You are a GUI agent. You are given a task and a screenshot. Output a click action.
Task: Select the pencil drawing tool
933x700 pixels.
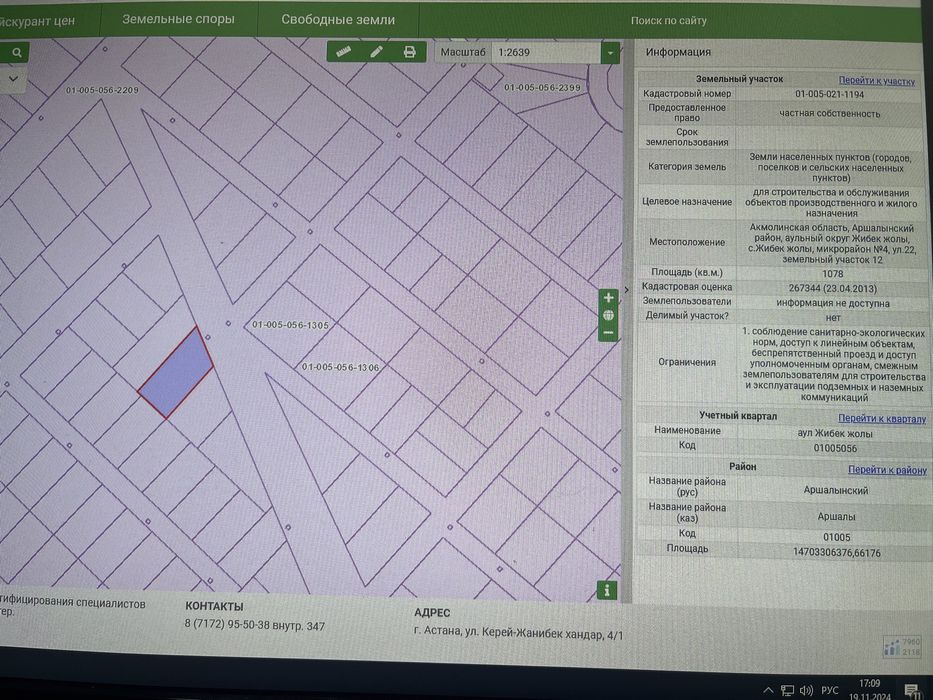(376, 52)
